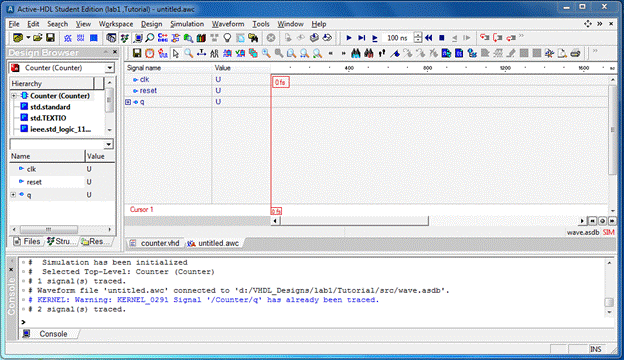Select std.standard in hierarchy

pyautogui.click(x=50, y=107)
